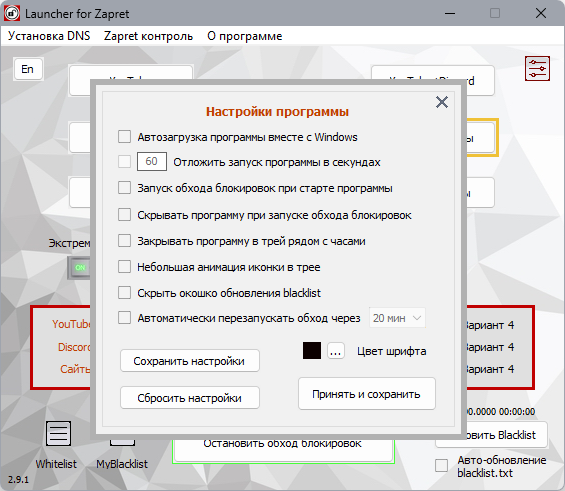This screenshot has height=491, width=565.
Task: Click Сохранить настройки button
Action: (x=190, y=361)
